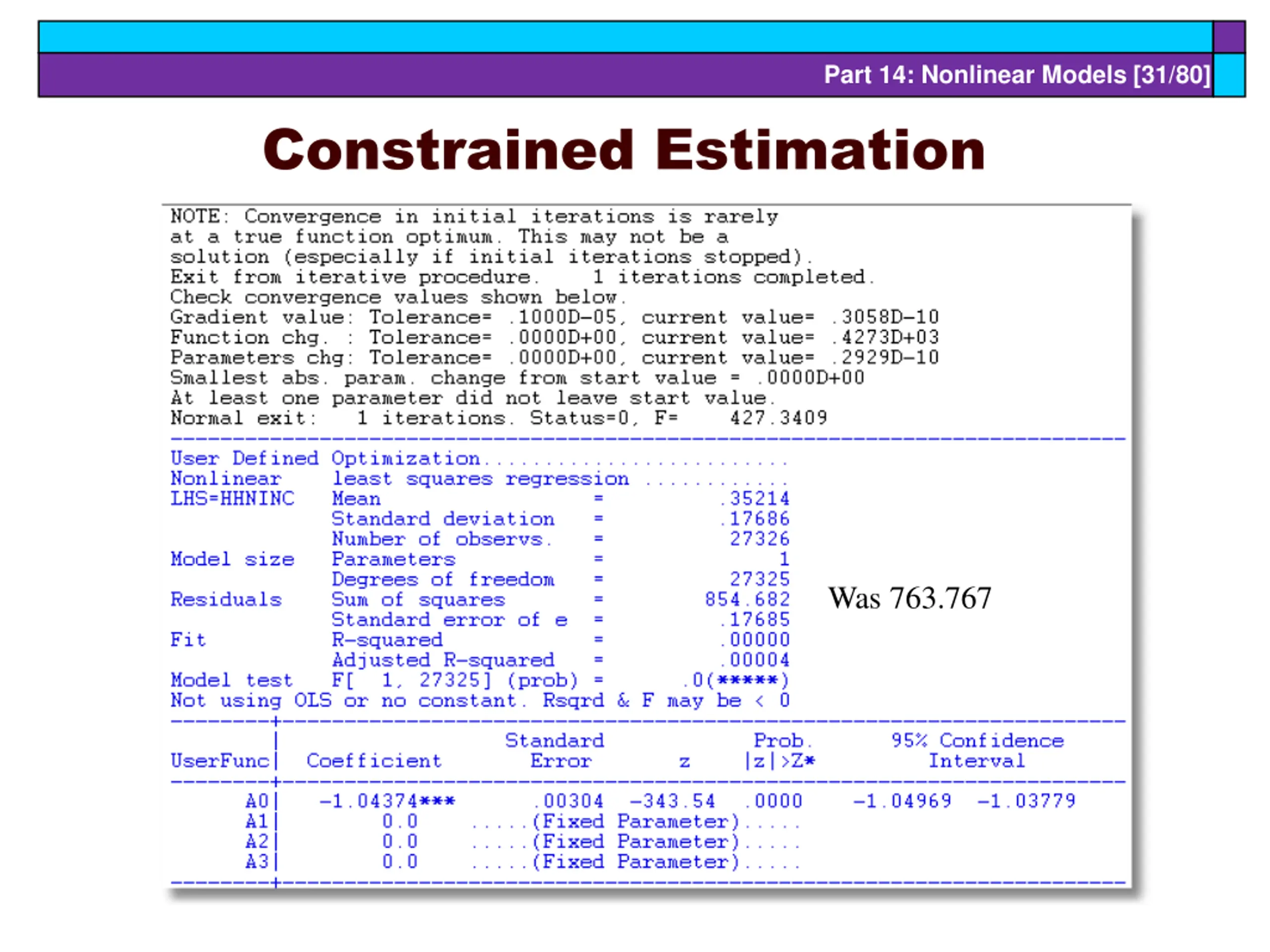Viewport: 1270px width, 952px height.
Task: Click the cyan header banner
Action: (x=625, y=37)
